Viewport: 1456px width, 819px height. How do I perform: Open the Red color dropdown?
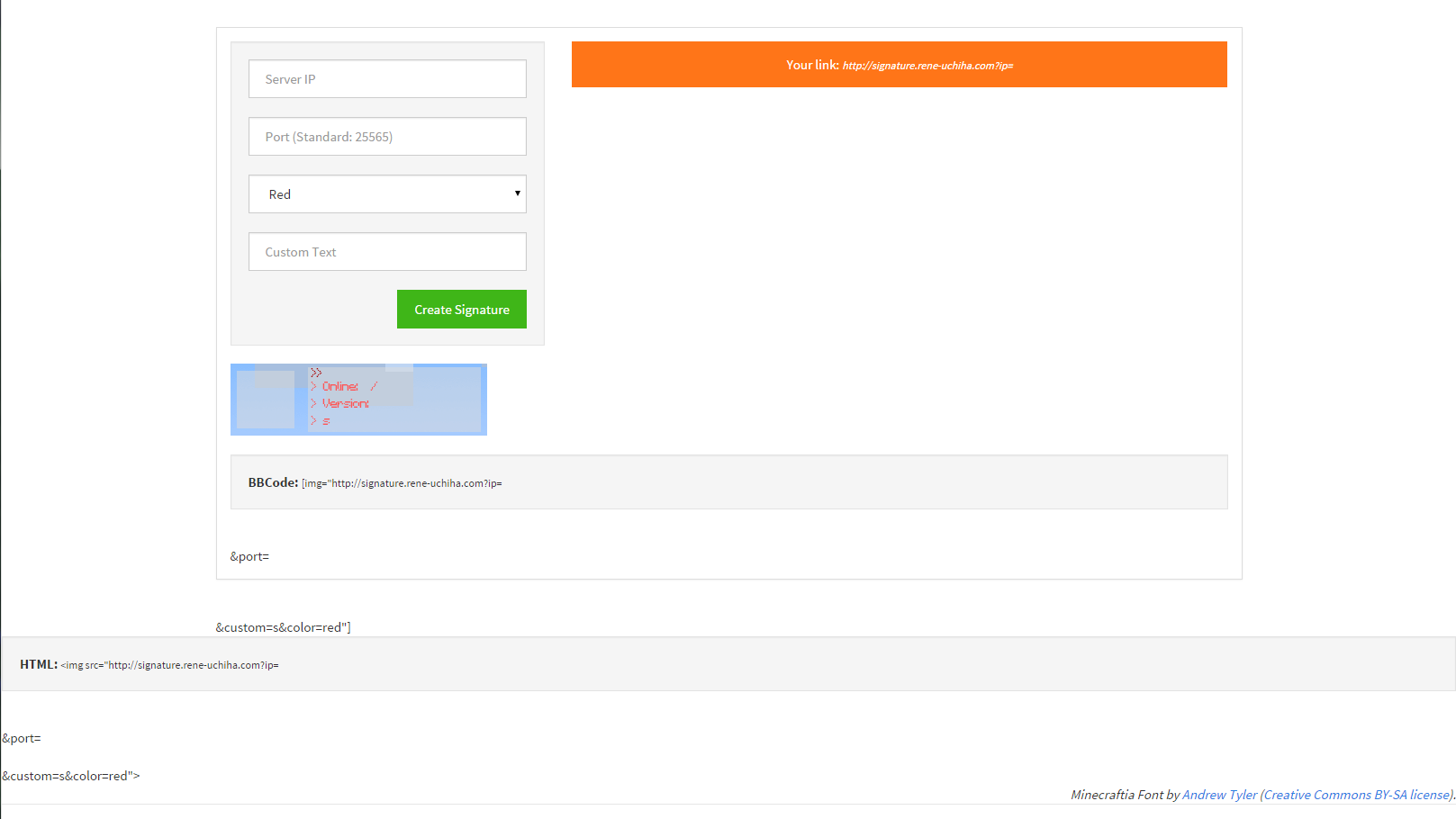[387, 194]
